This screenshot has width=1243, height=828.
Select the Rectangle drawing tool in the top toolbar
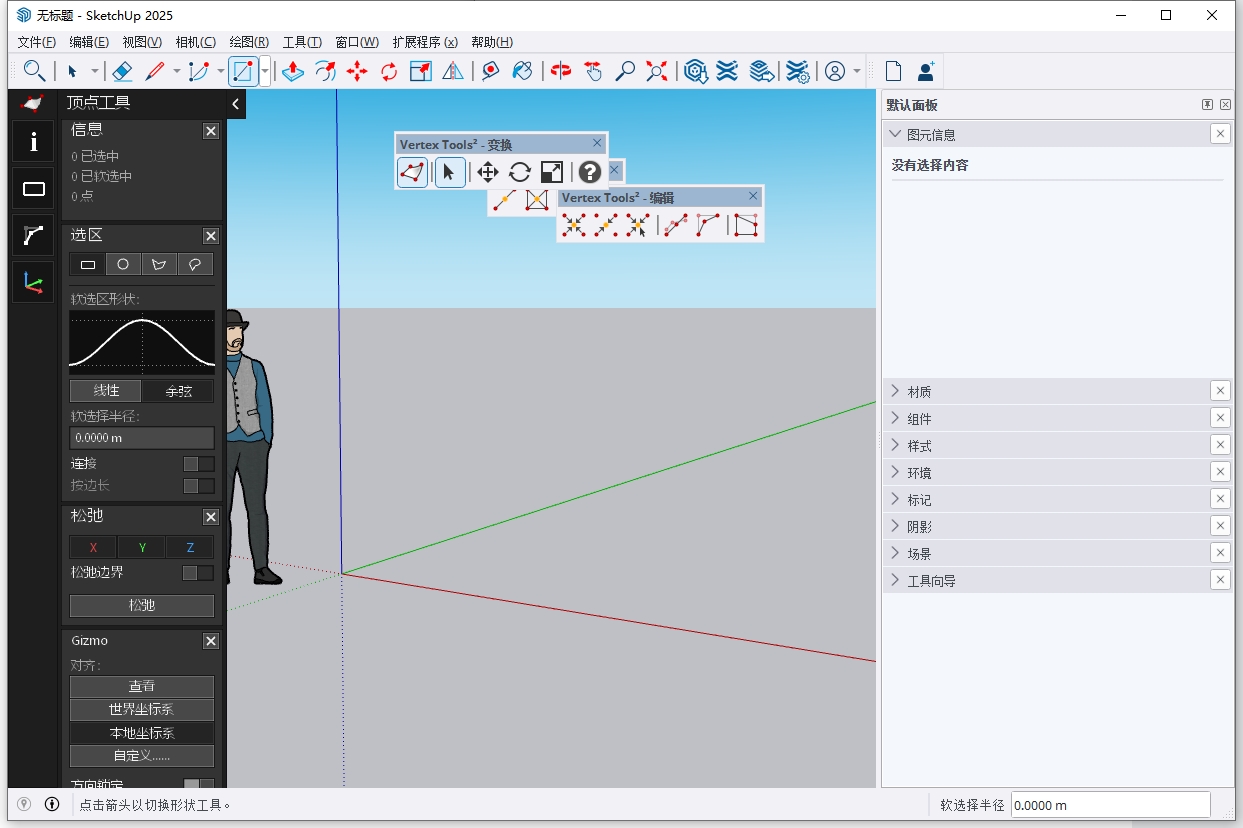pyautogui.click(x=241, y=71)
